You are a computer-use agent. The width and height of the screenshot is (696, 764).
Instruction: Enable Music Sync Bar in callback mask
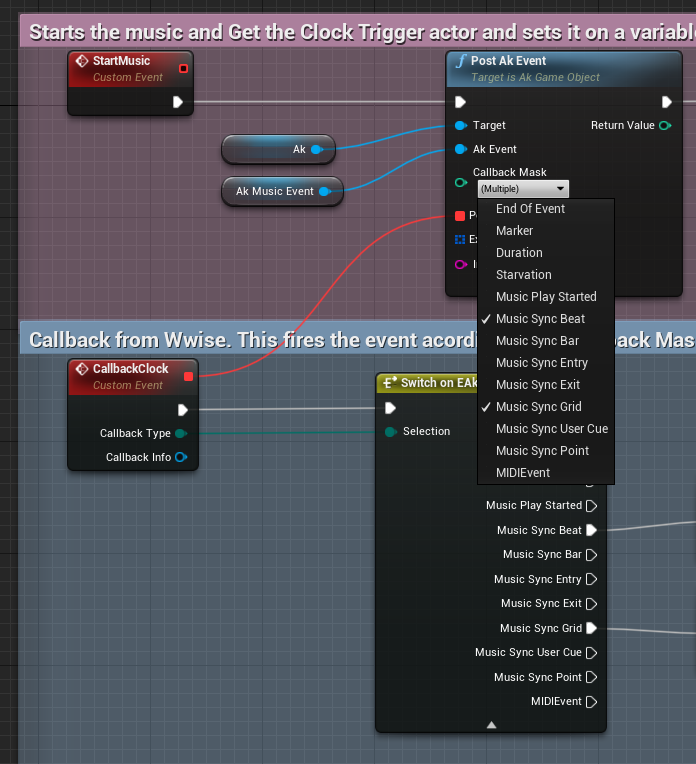coord(537,341)
